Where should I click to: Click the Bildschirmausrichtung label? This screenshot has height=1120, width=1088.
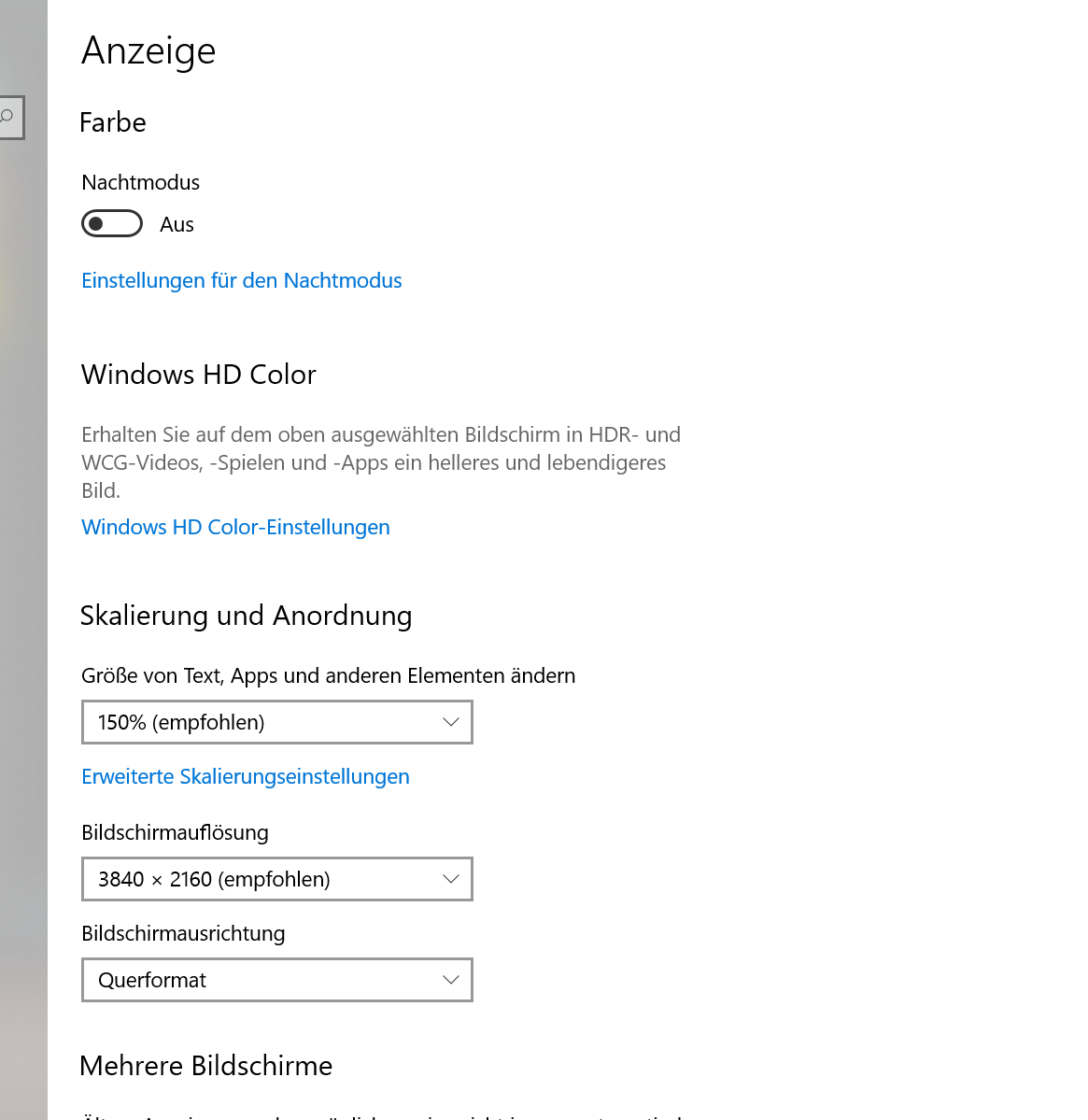coord(183,933)
